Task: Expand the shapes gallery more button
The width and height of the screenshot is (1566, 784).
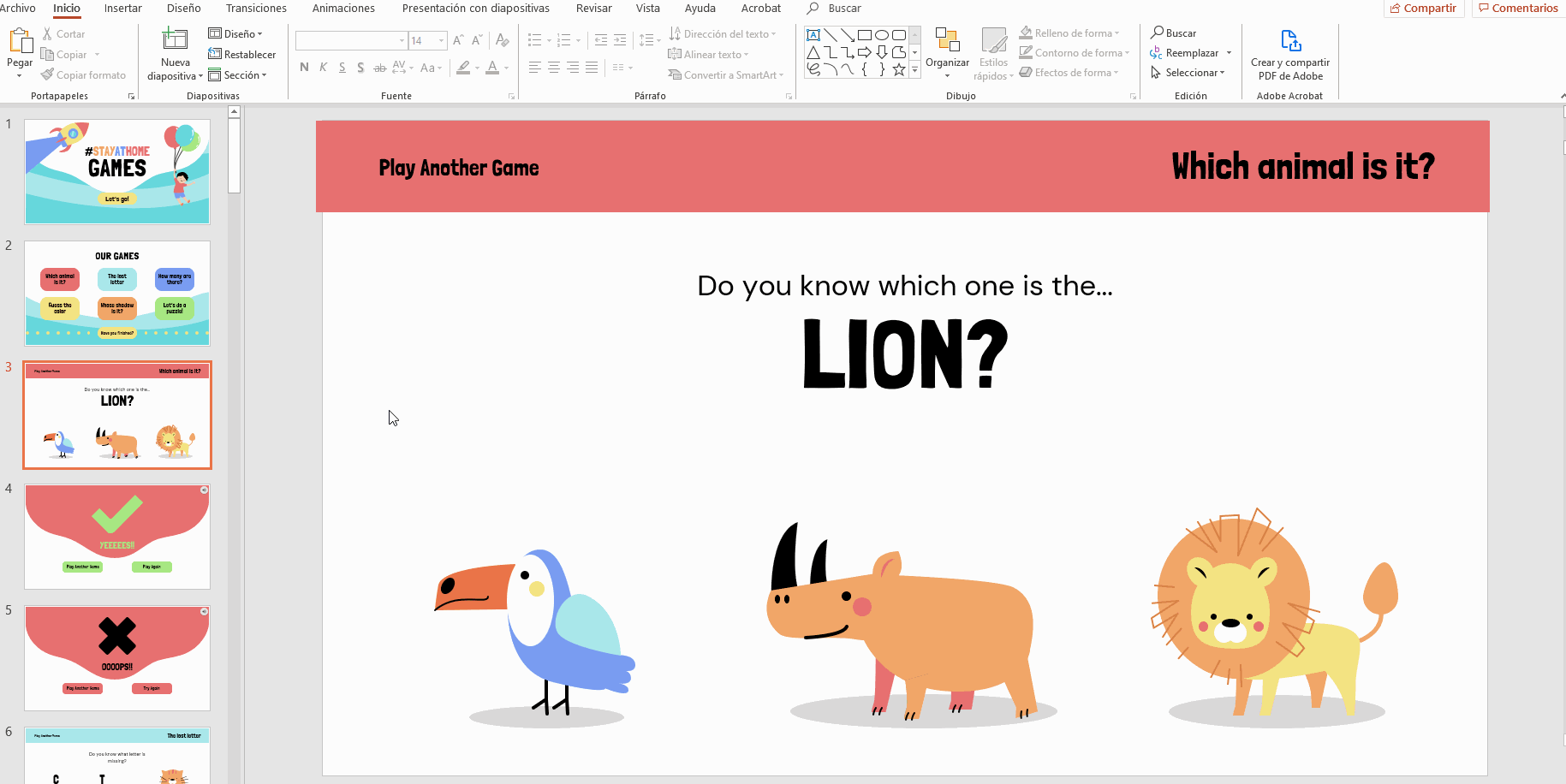Action: 914,69
